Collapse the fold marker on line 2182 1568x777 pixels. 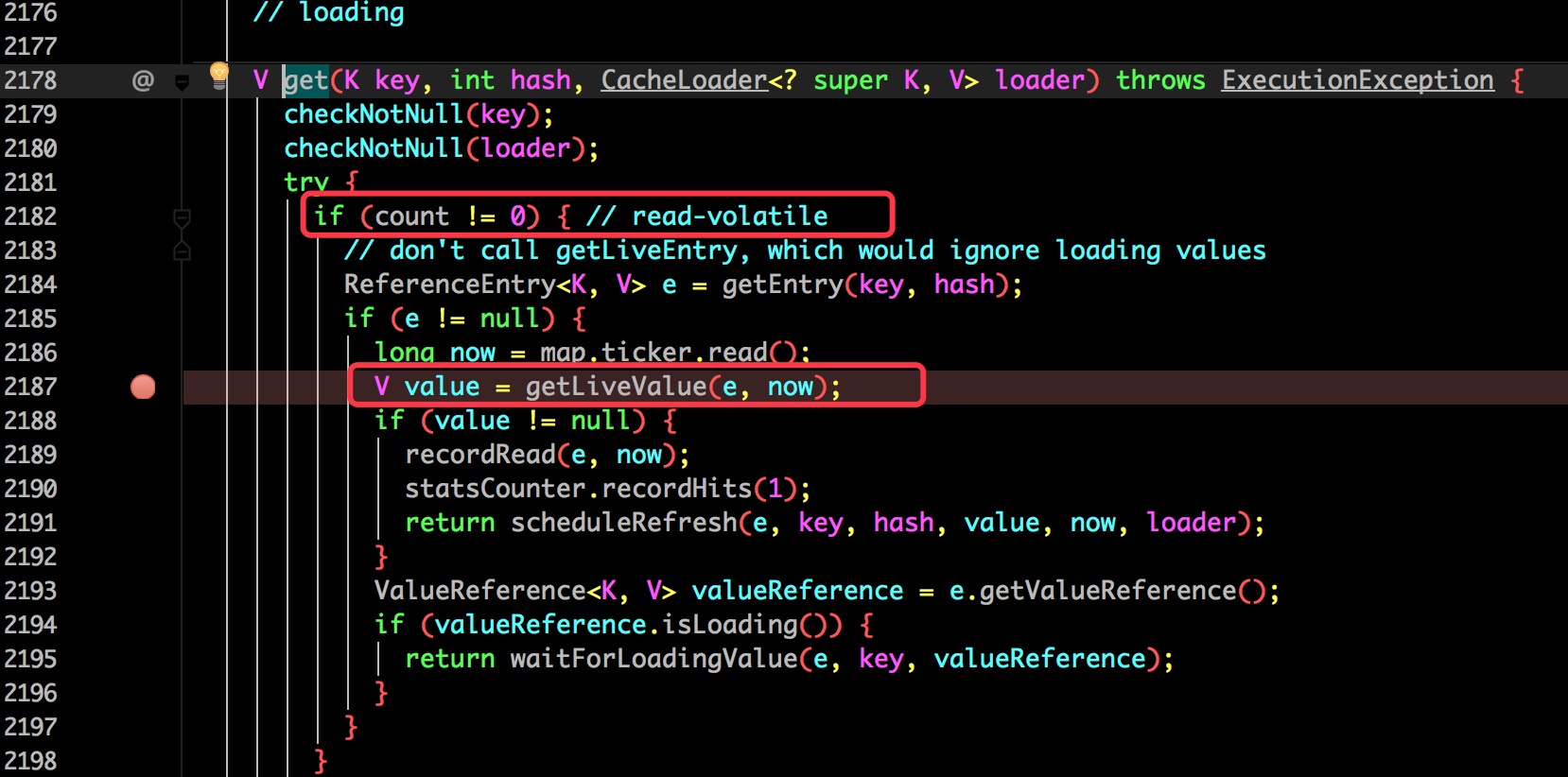tap(183, 218)
